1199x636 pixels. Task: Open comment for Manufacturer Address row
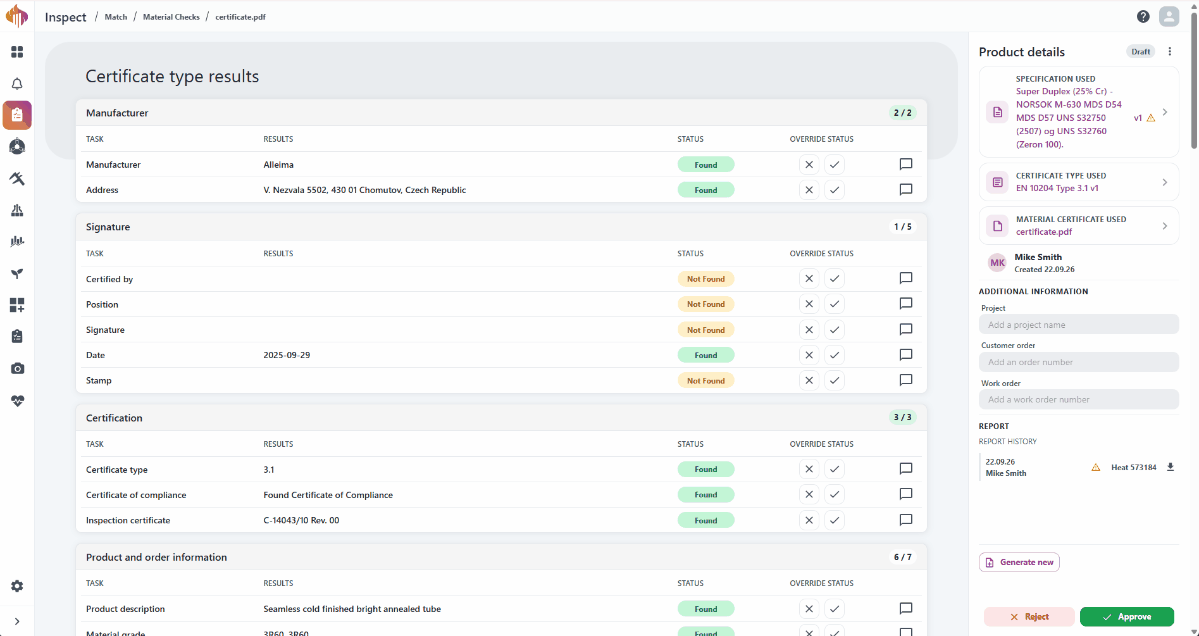906,190
